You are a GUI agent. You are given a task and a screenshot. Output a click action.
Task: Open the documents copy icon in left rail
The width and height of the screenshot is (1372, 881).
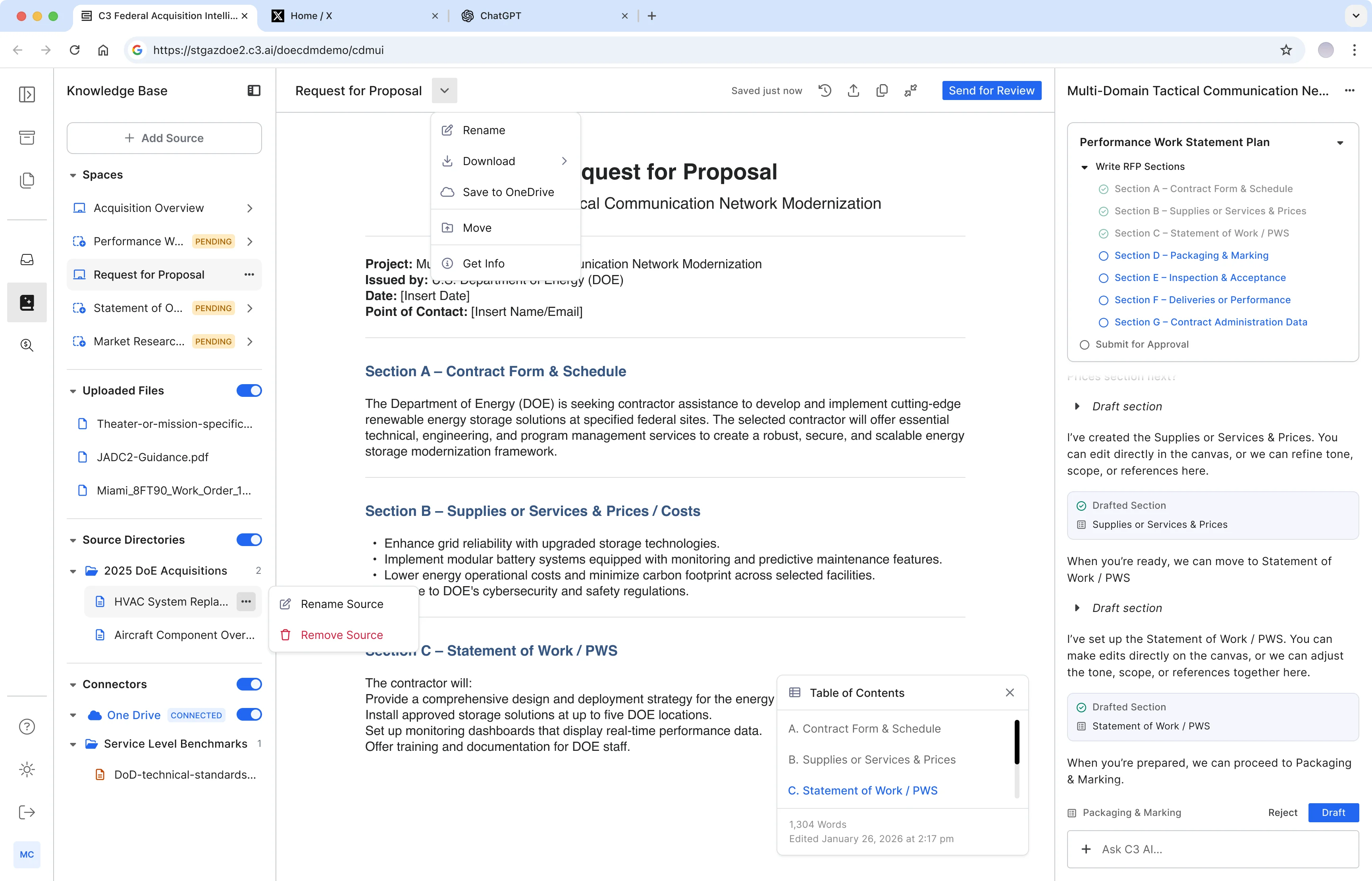(27, 180)
